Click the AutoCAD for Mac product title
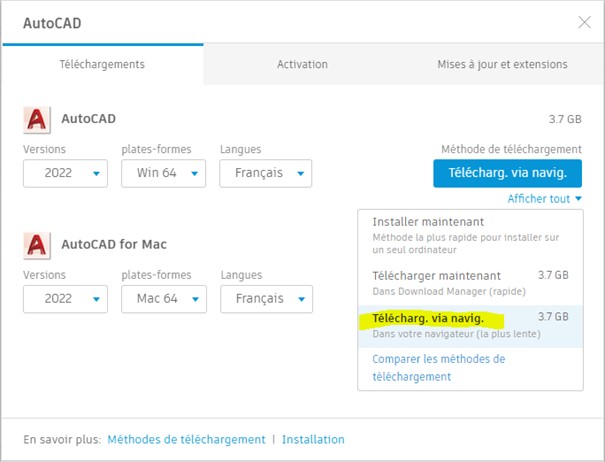Viewport: 605px width, 462px height. click(x=114, y=244)
